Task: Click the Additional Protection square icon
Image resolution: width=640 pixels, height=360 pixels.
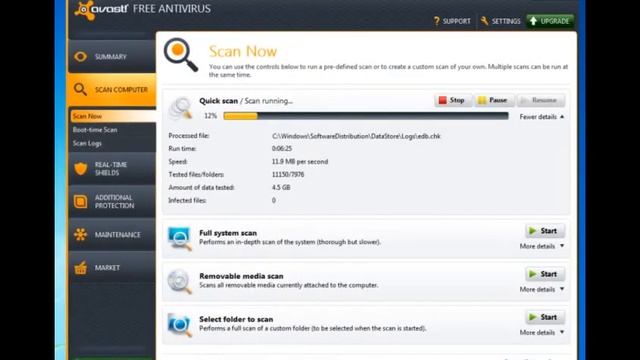Action: [80, 202]
